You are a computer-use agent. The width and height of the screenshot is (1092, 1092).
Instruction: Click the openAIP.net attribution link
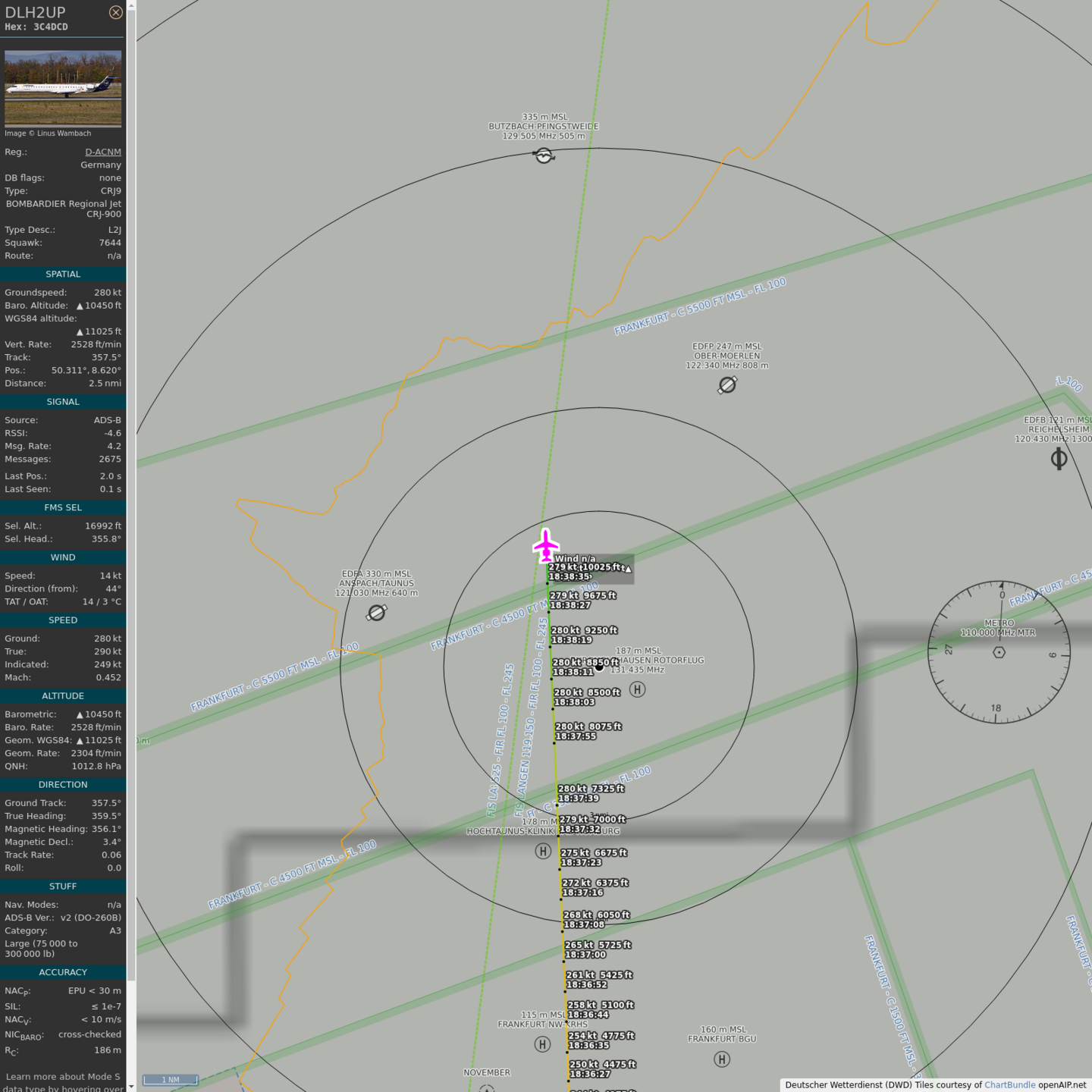pos(1062,1085)
